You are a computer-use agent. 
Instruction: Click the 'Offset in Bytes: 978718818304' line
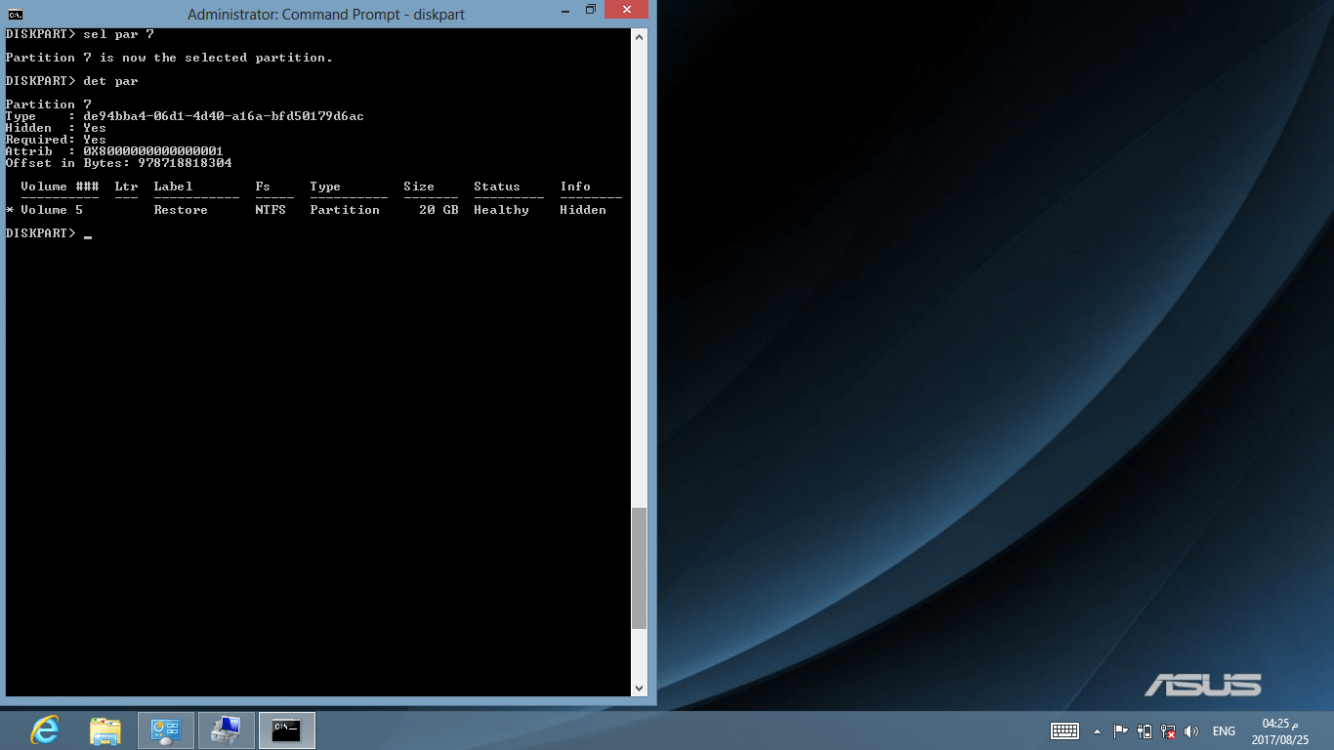pos(118,163)
